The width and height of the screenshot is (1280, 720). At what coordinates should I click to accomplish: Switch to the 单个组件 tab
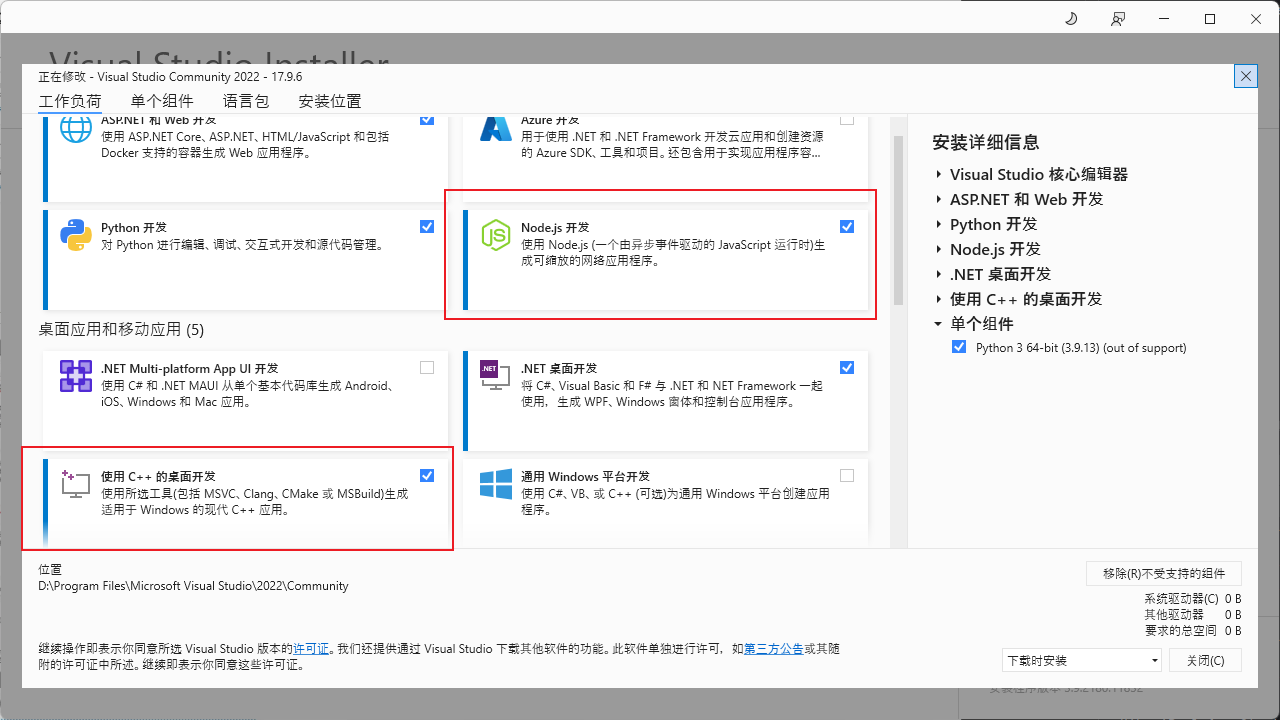pos(162,101)
